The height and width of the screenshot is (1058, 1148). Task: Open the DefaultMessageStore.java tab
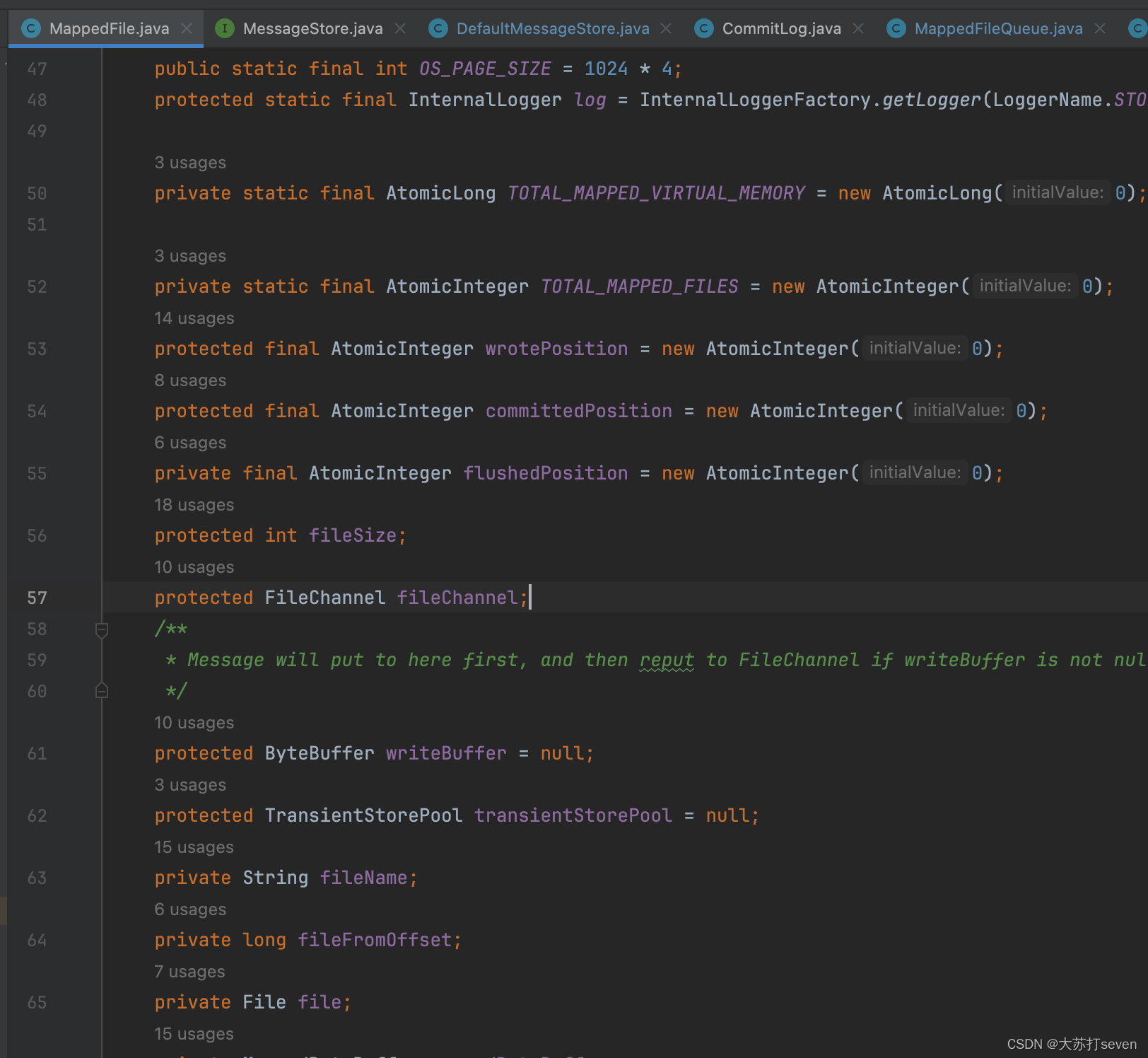click(x=553, y=28)
